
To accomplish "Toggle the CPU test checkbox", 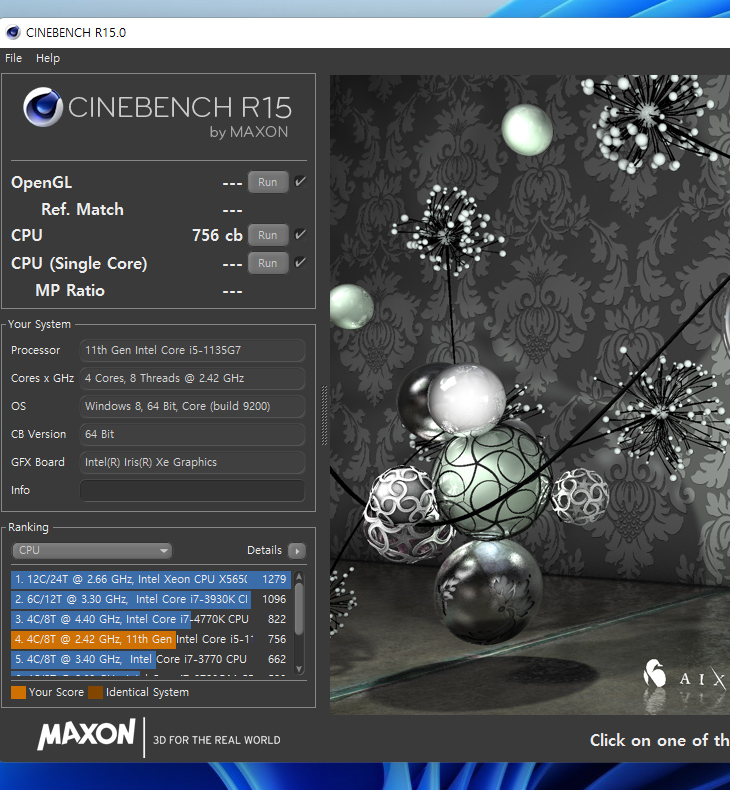I will click(300, 235).
